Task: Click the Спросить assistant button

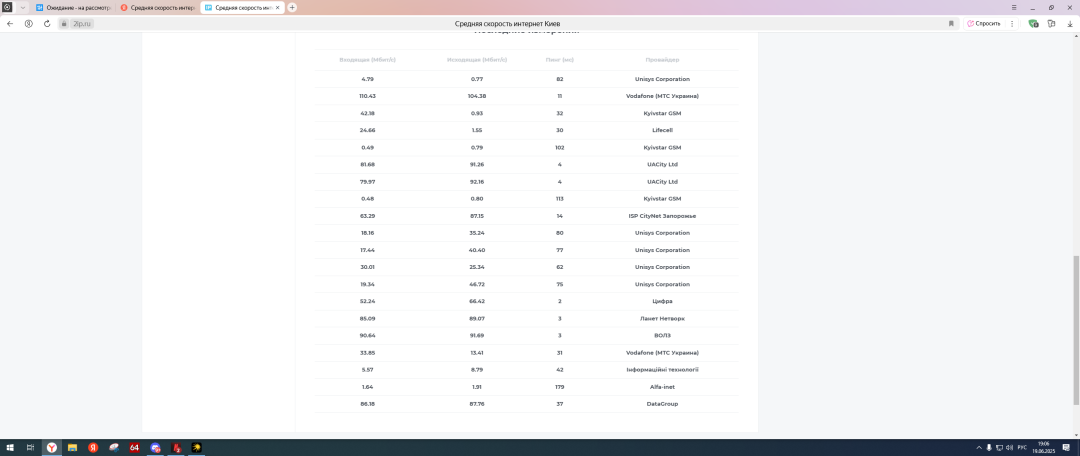Action: pyautogui.click(x=984, y=23)
